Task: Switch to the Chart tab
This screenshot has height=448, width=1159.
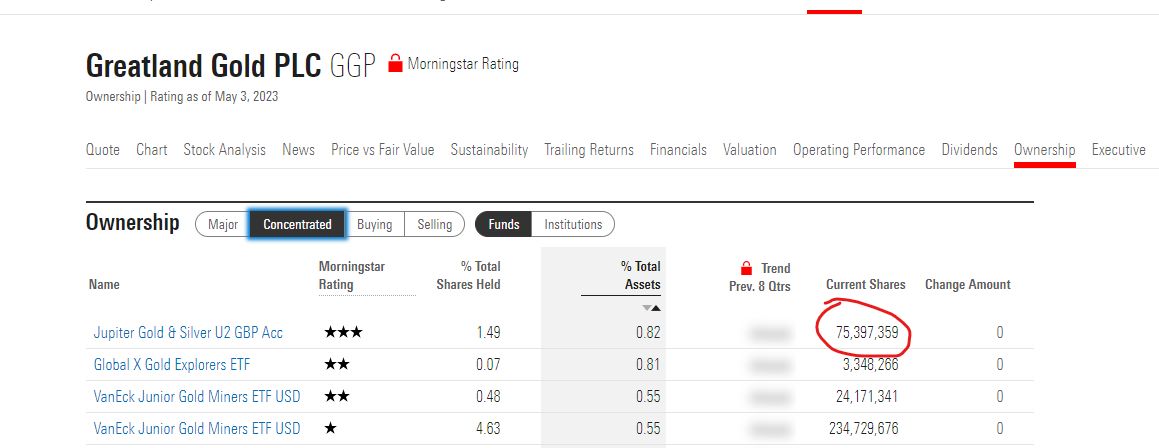Action: point(152,150)
